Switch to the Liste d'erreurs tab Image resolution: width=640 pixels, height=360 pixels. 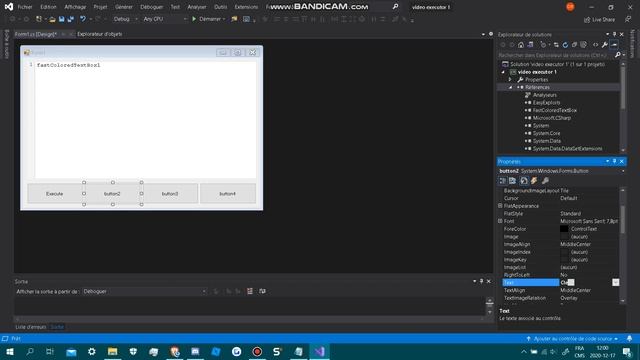(31, 327)
